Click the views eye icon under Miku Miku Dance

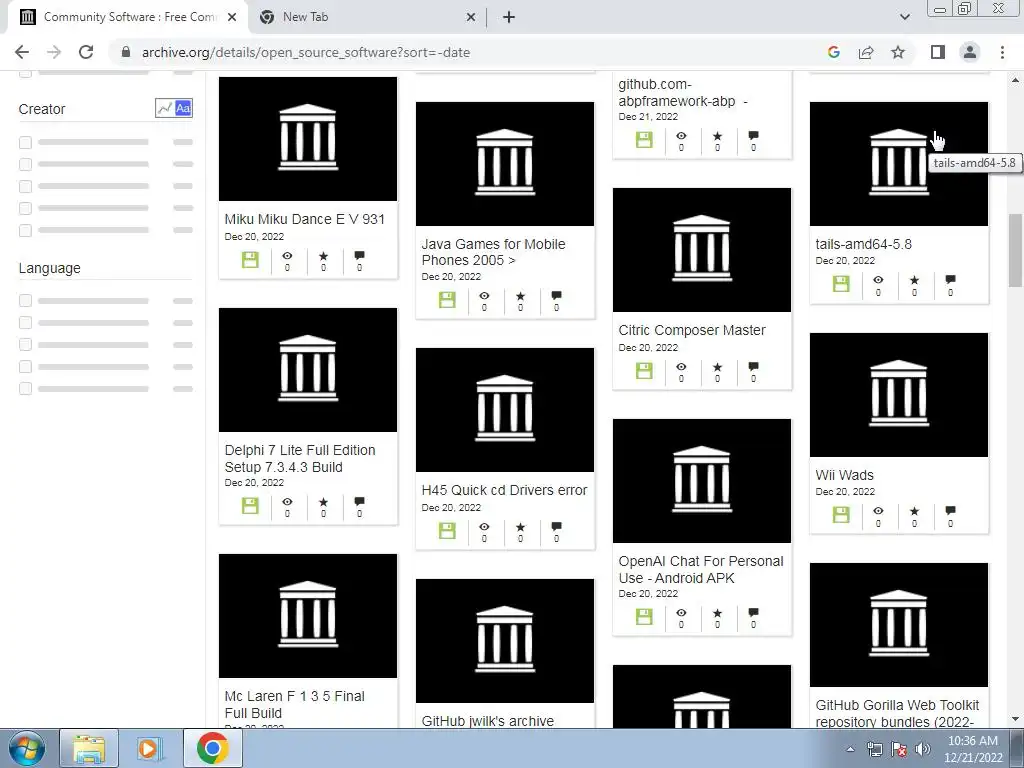(287, 255)
